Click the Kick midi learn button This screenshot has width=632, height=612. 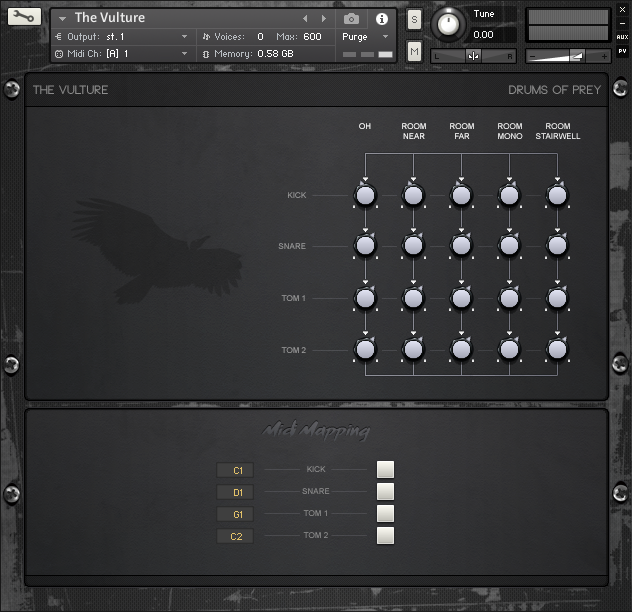[x=385, y=470]
